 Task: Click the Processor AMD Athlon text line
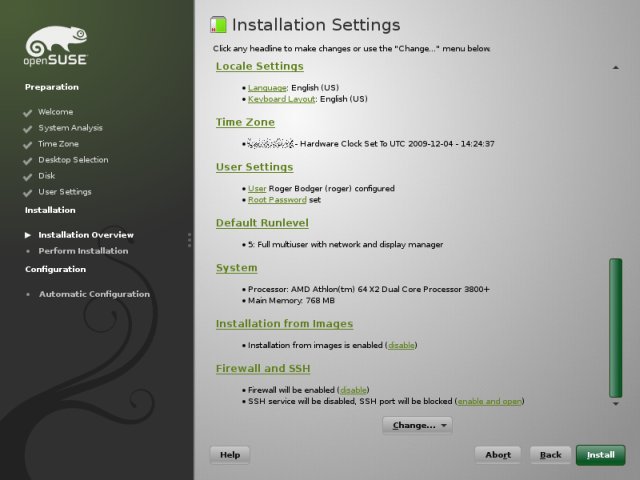point(369,289)
